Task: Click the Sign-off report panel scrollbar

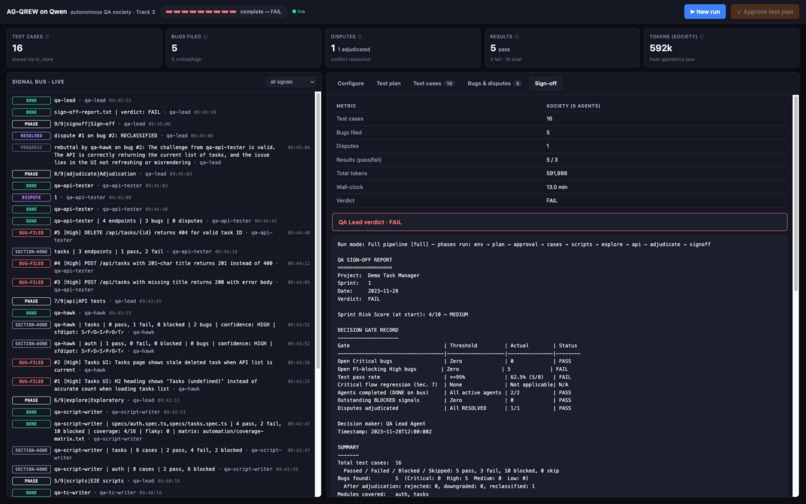Action: (796, 193)
